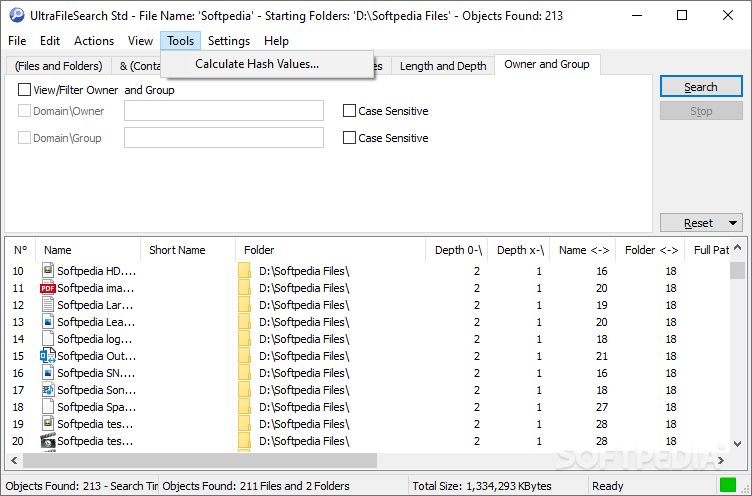Click the blank file icon of Softpedia Spa...
This screenshot has width=752, height=496.
[x=47, y=406]
